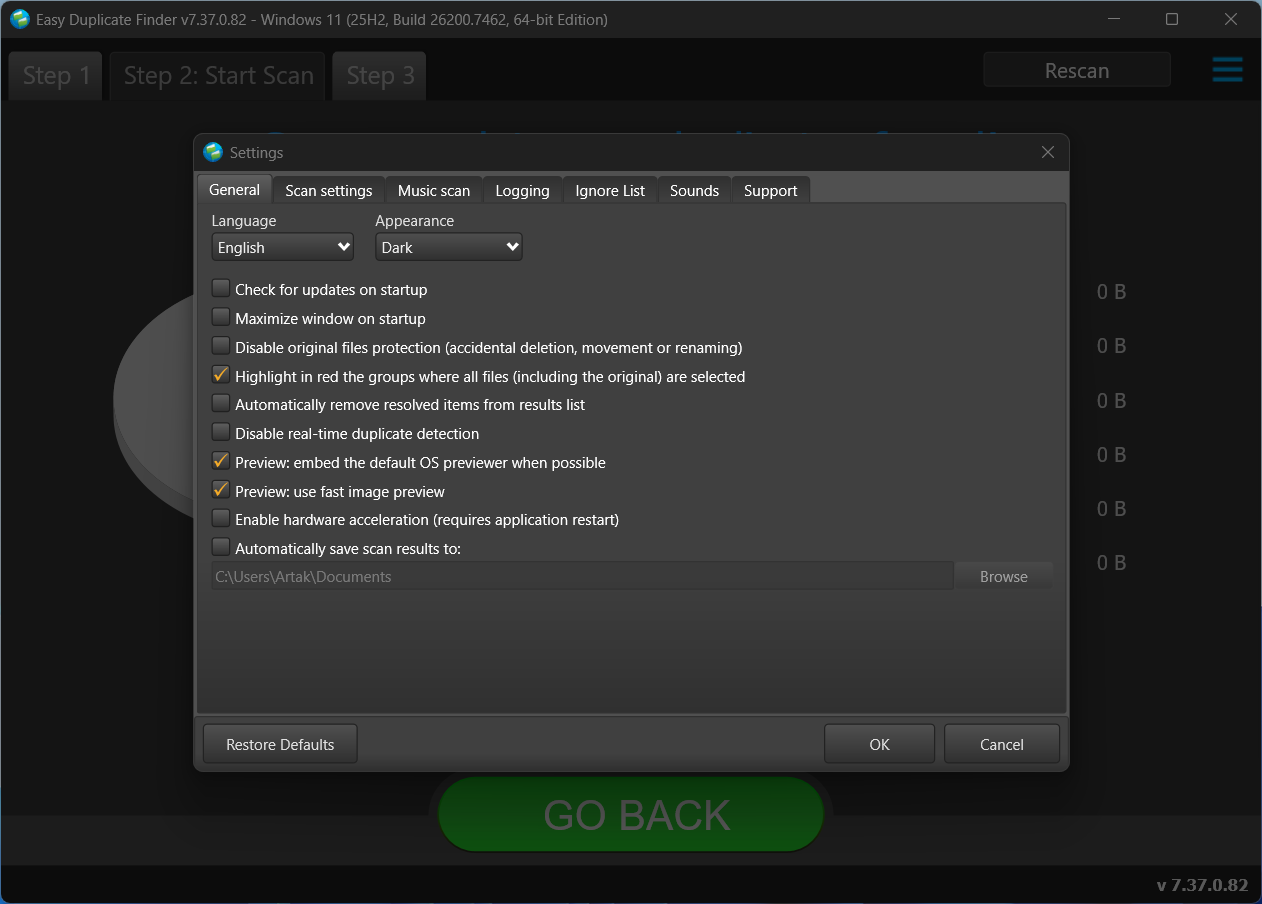Enable Check for updates on startup
1262x904 pixels.
[221, 289]
